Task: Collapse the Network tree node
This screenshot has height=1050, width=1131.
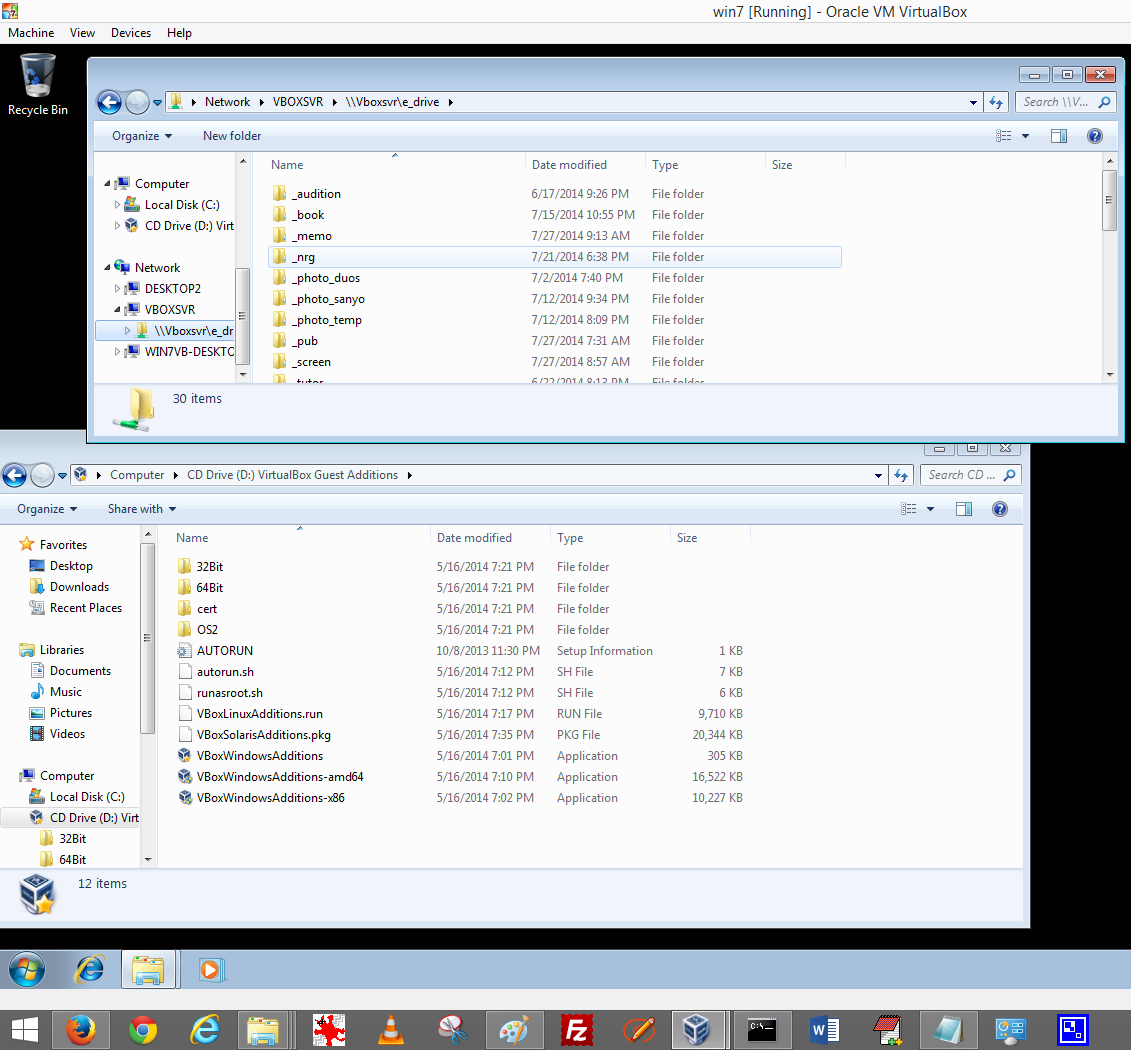Action: 107,268
